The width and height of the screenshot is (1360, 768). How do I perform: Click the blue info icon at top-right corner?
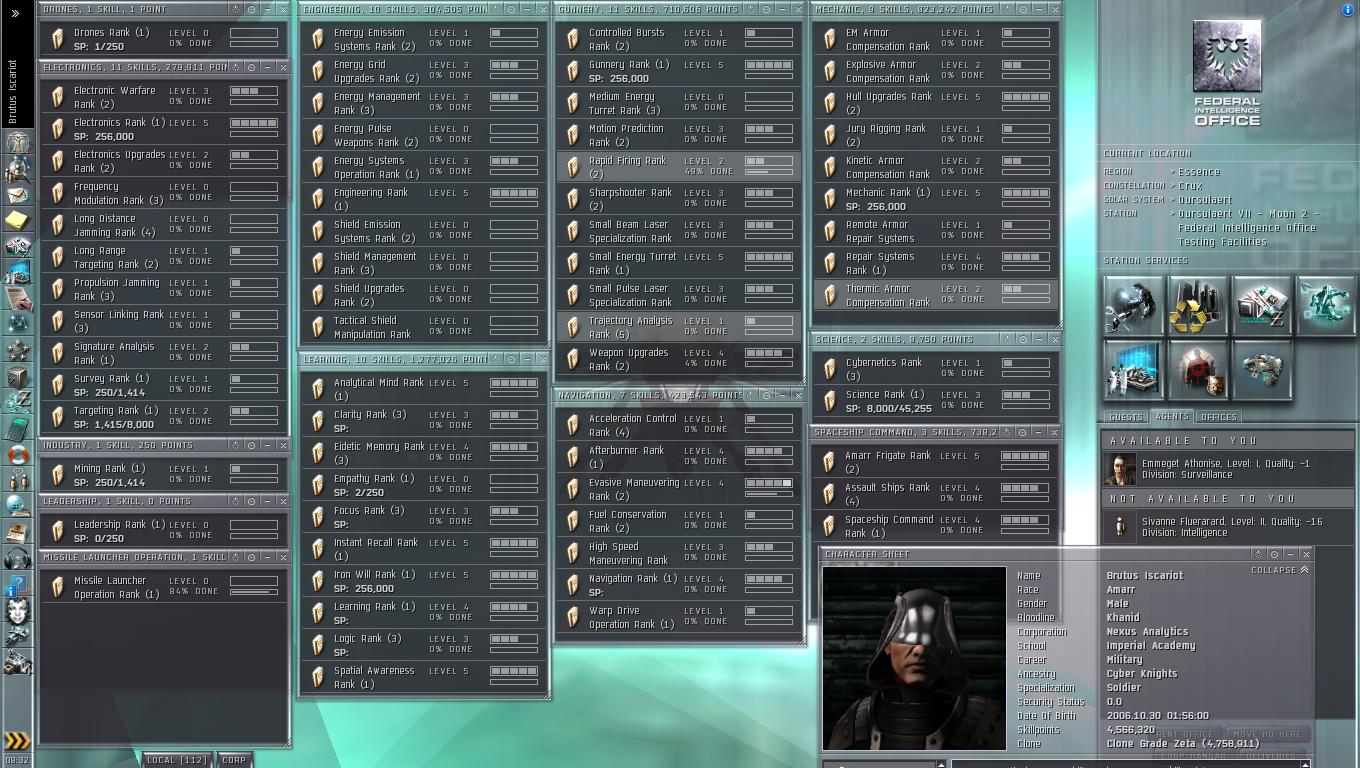(1347, 10)
